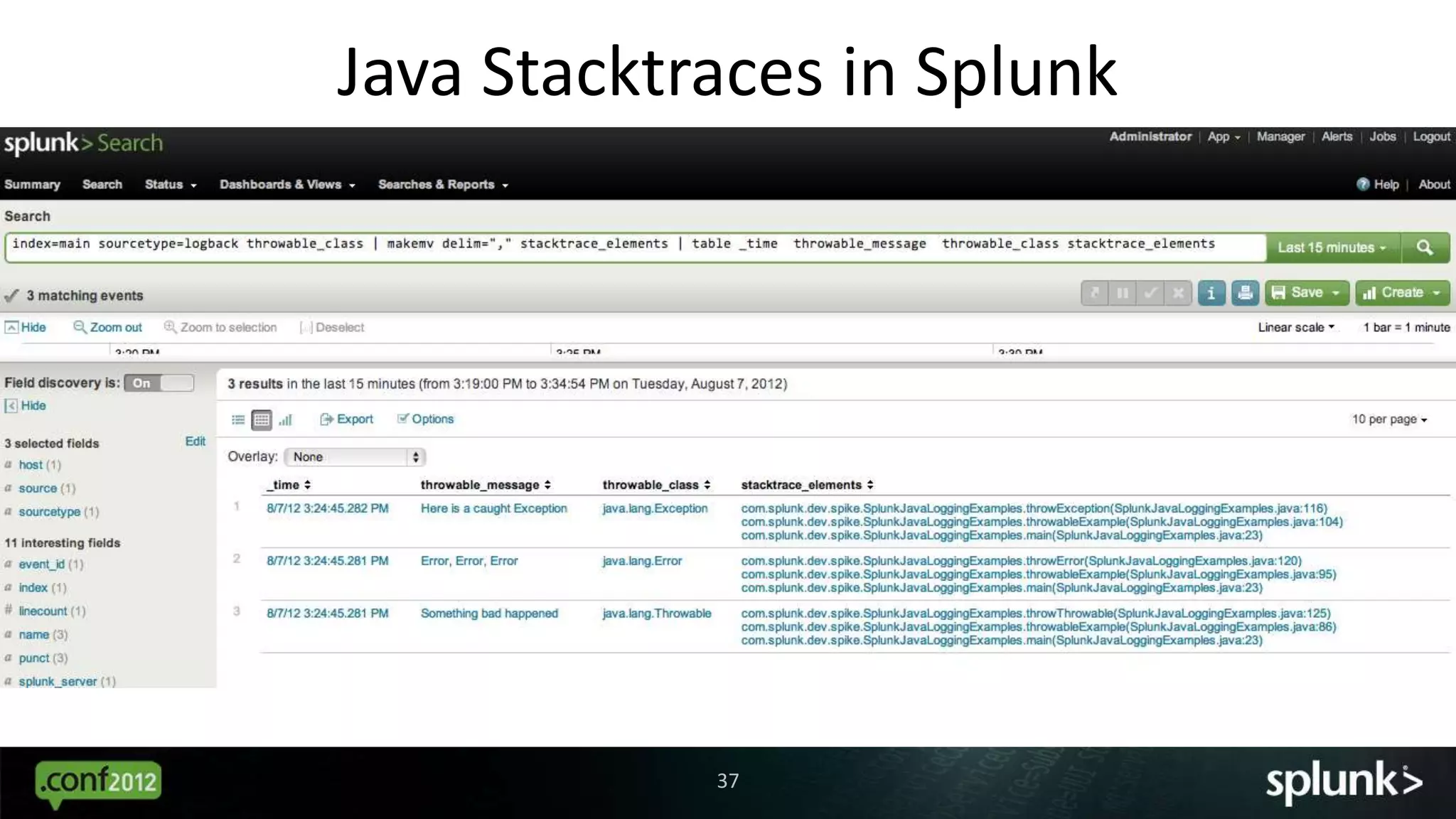The width and height of the screenshot is (1456, 819).
Task: Open the Overlay None combo box
Action: click(355, 457)
